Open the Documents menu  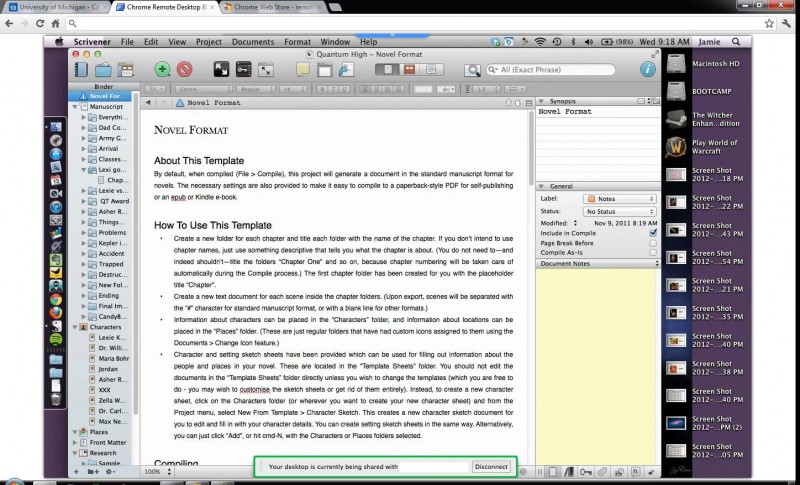pos(253,42)
